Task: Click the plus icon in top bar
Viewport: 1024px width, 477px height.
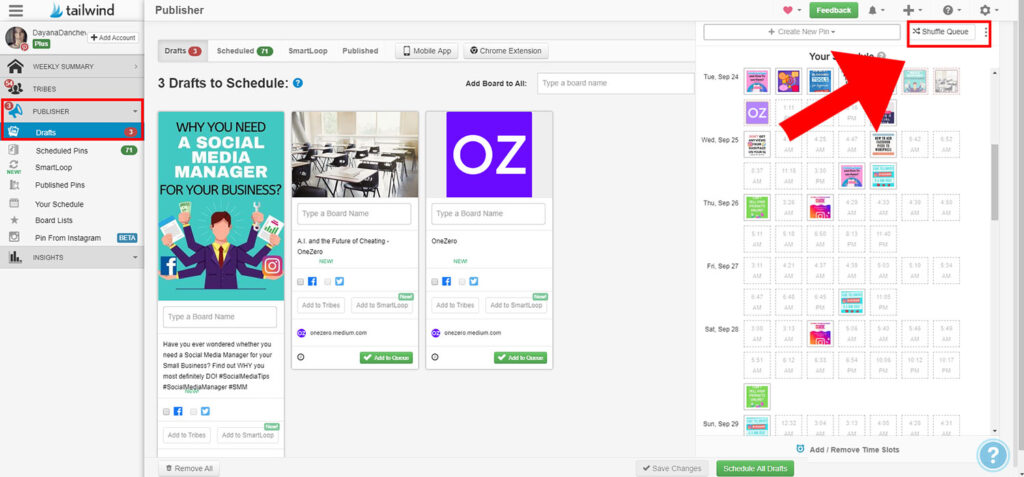Action: coord(908,10)
